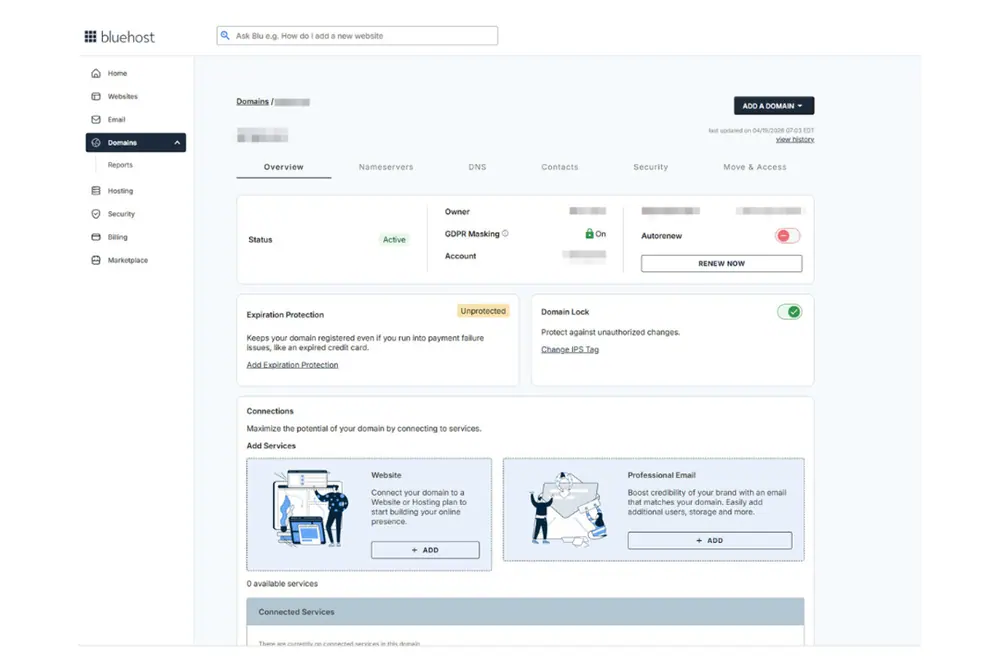Click the bluehost wordmark

128,37
